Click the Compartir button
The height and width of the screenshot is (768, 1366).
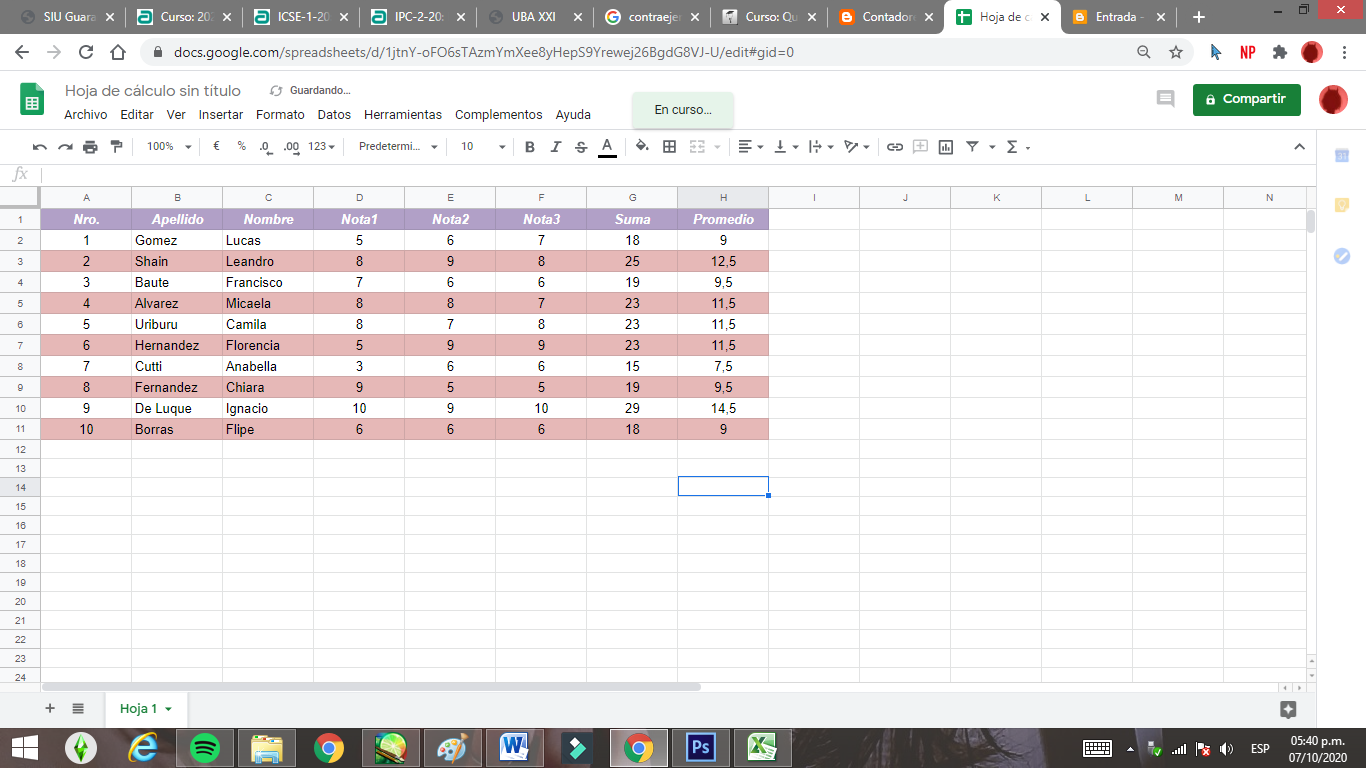tap(1246, 101)
